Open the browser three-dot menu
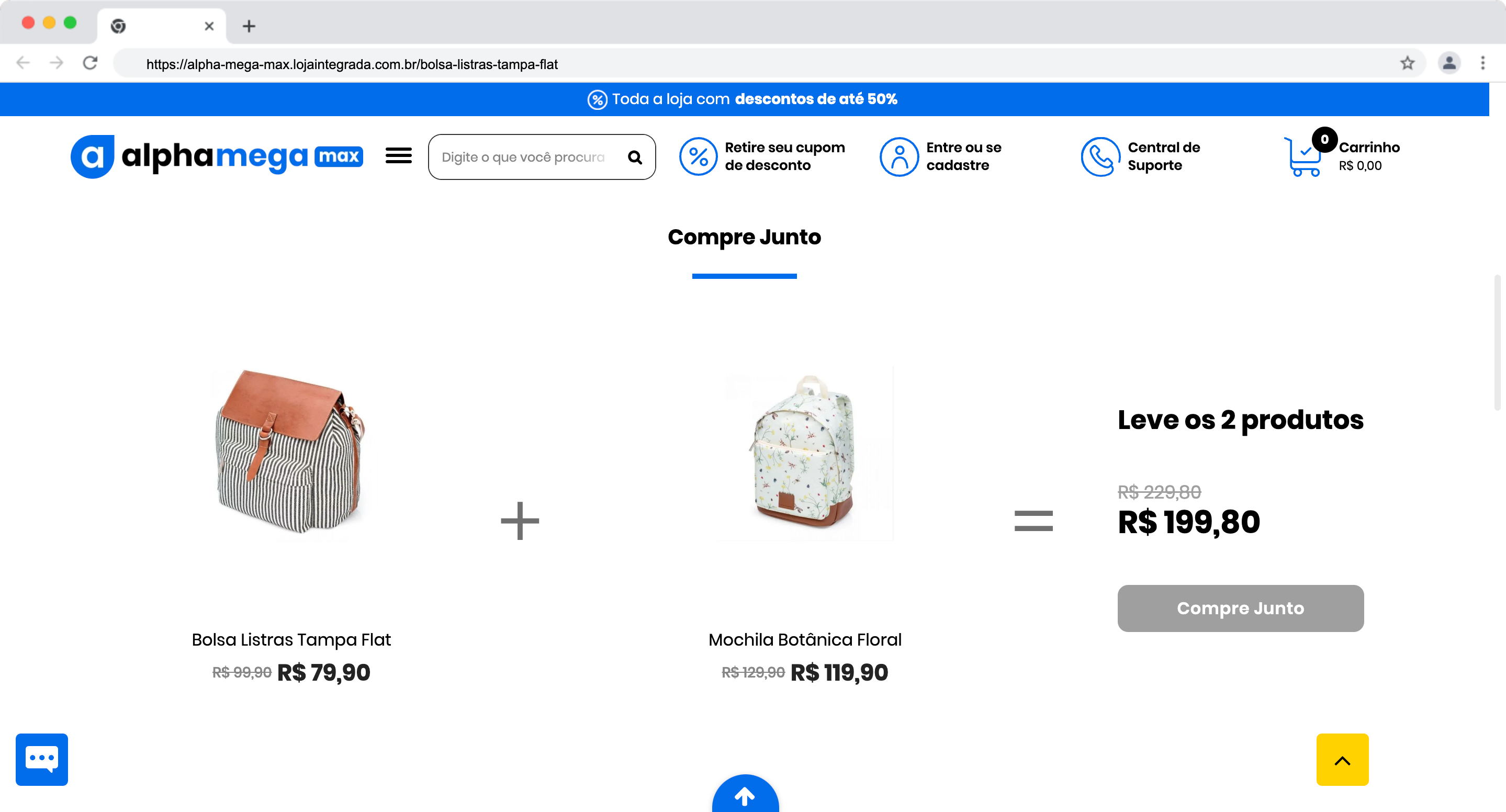 tap(1482, 63)
